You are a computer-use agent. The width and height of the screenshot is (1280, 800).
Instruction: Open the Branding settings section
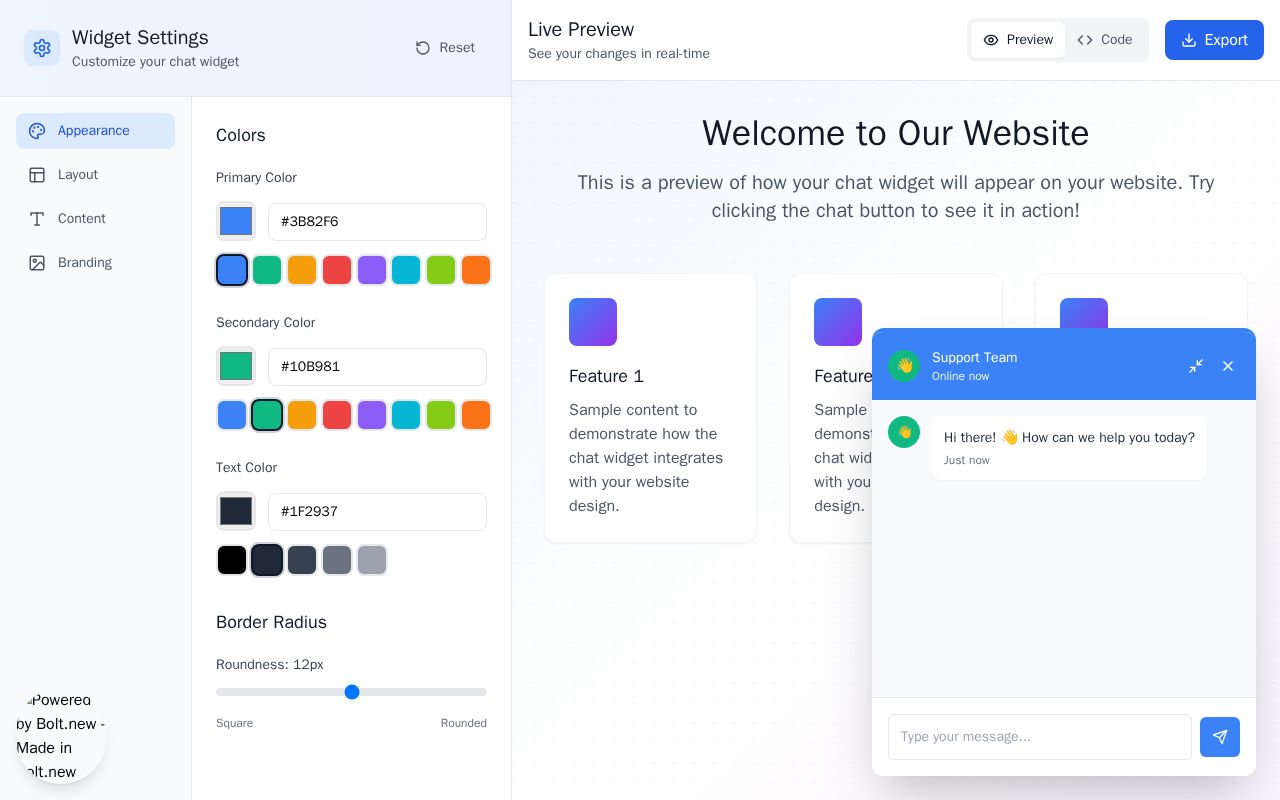pyautogui.click(x=95, y=263)
